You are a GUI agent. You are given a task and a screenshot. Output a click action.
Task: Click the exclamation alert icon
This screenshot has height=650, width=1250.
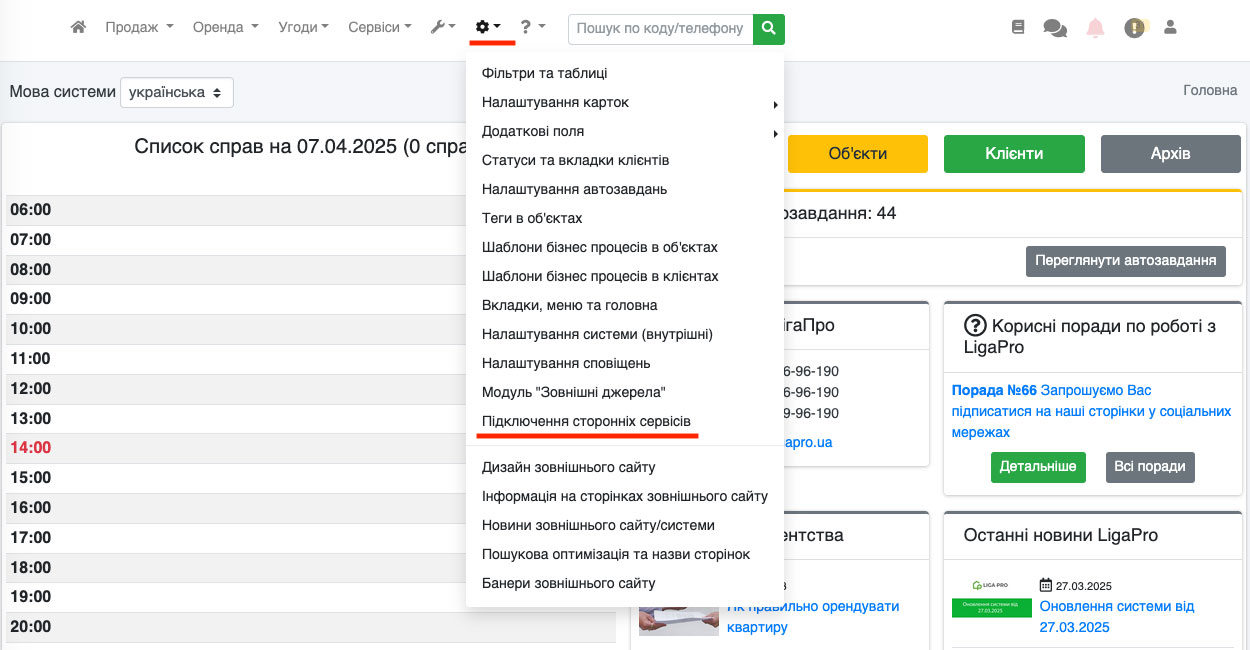click(1134, 28)
